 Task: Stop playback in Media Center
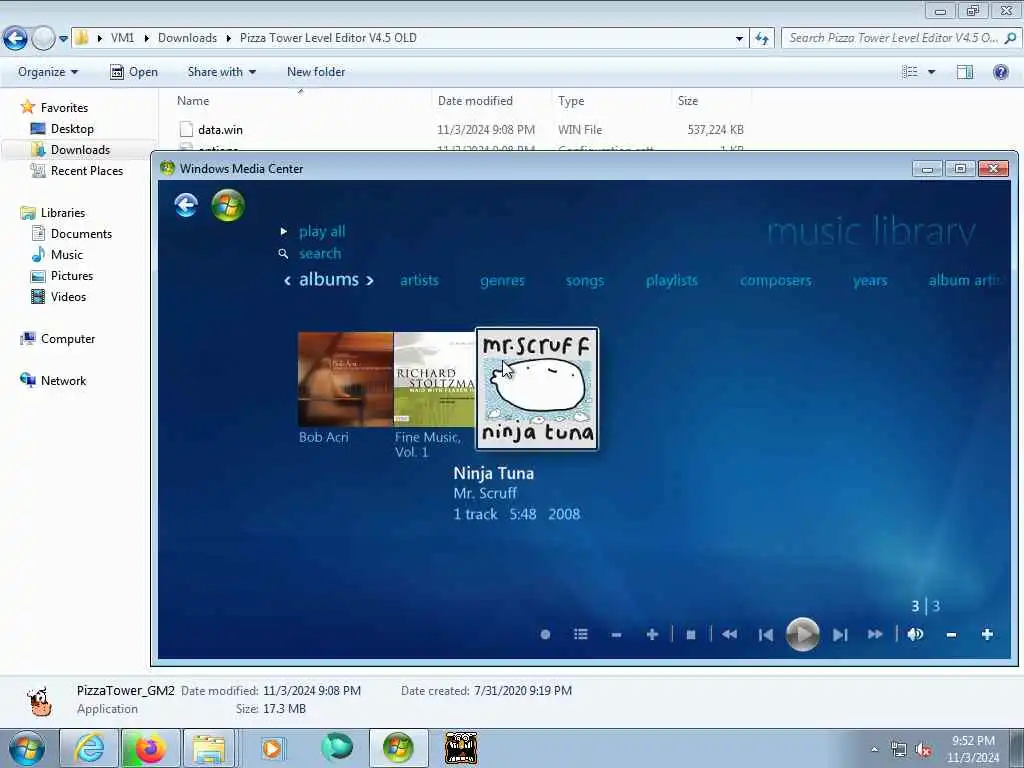click(x=691, y=634)
